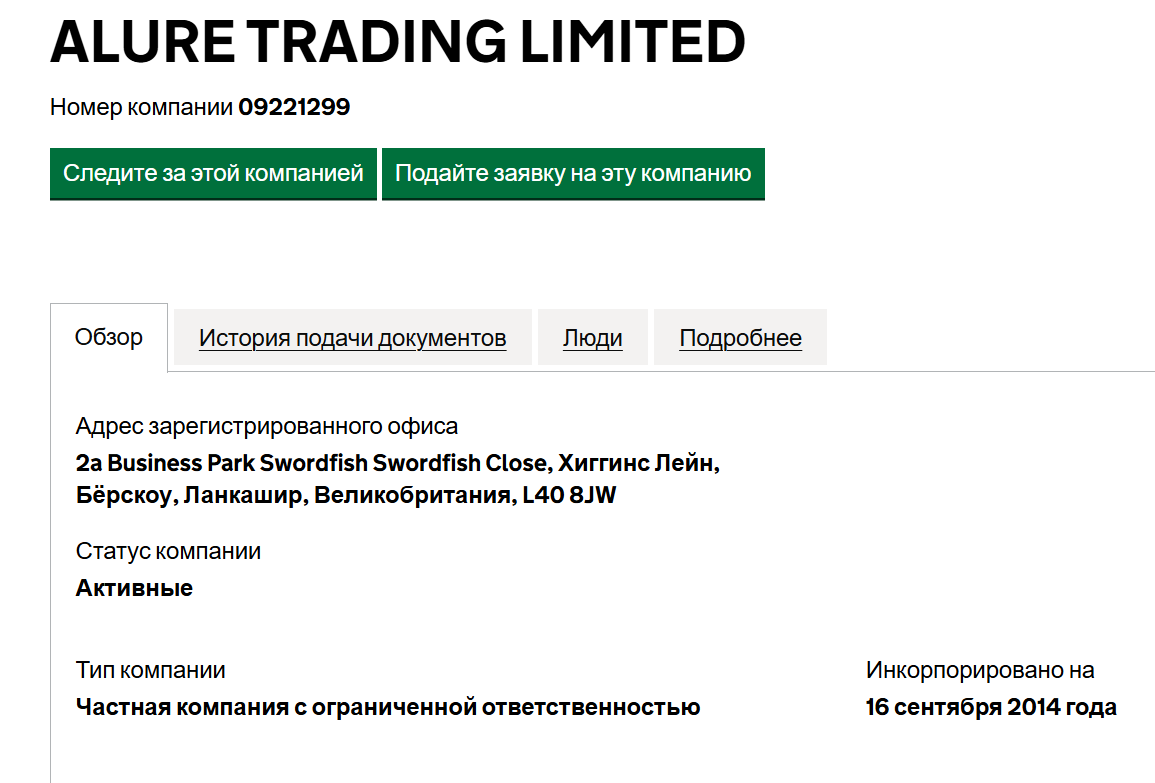
Task: Click the ALURE TRADING LIMITED heading
Action: pos(398,43)
